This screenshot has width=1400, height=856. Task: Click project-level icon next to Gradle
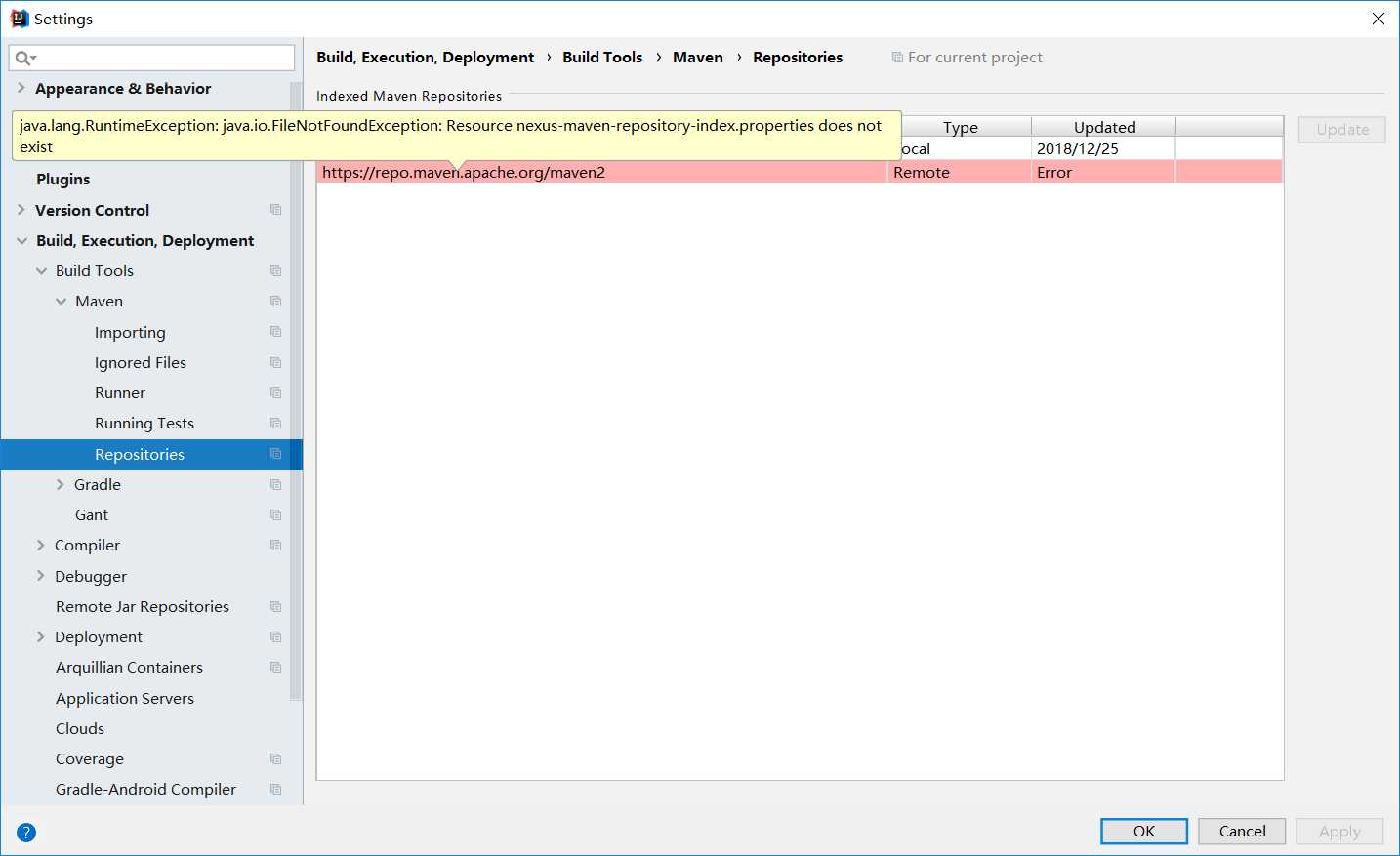click(276, 484)
